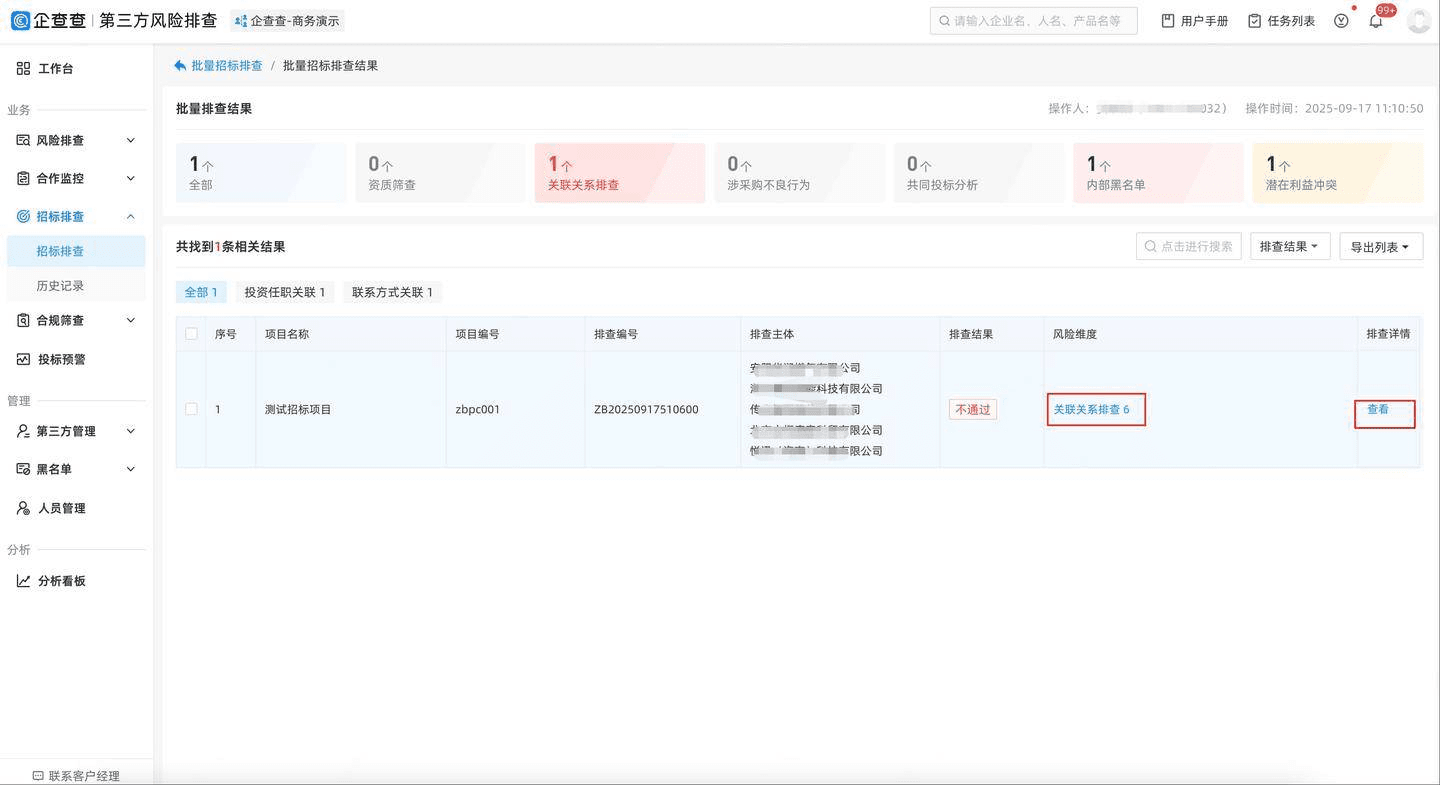The width and height of the screenshot is (1440, 785).
Task: Collapse the 招标排查 menu chevron
Action: point(130,216)
